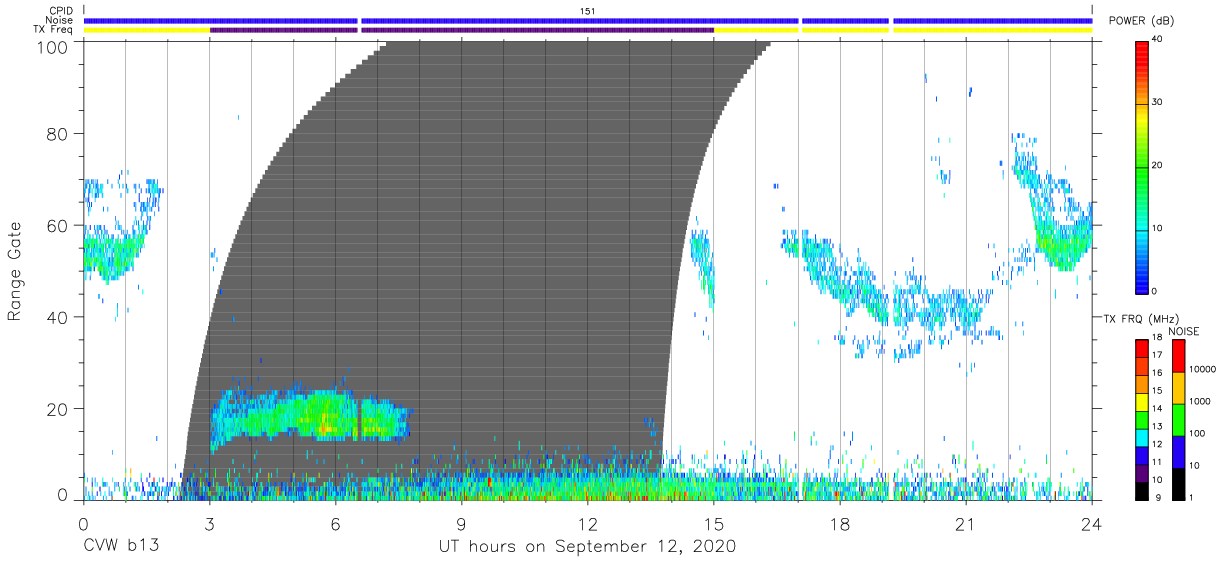Click the POWER scale tick label 40
The width and height of the screenshot is (1228, 567).
[x=1158, y=39]
